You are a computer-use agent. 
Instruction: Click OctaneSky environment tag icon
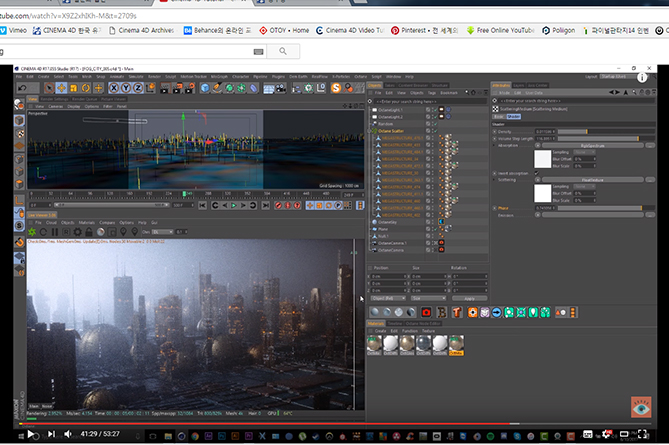pos(442,222)
